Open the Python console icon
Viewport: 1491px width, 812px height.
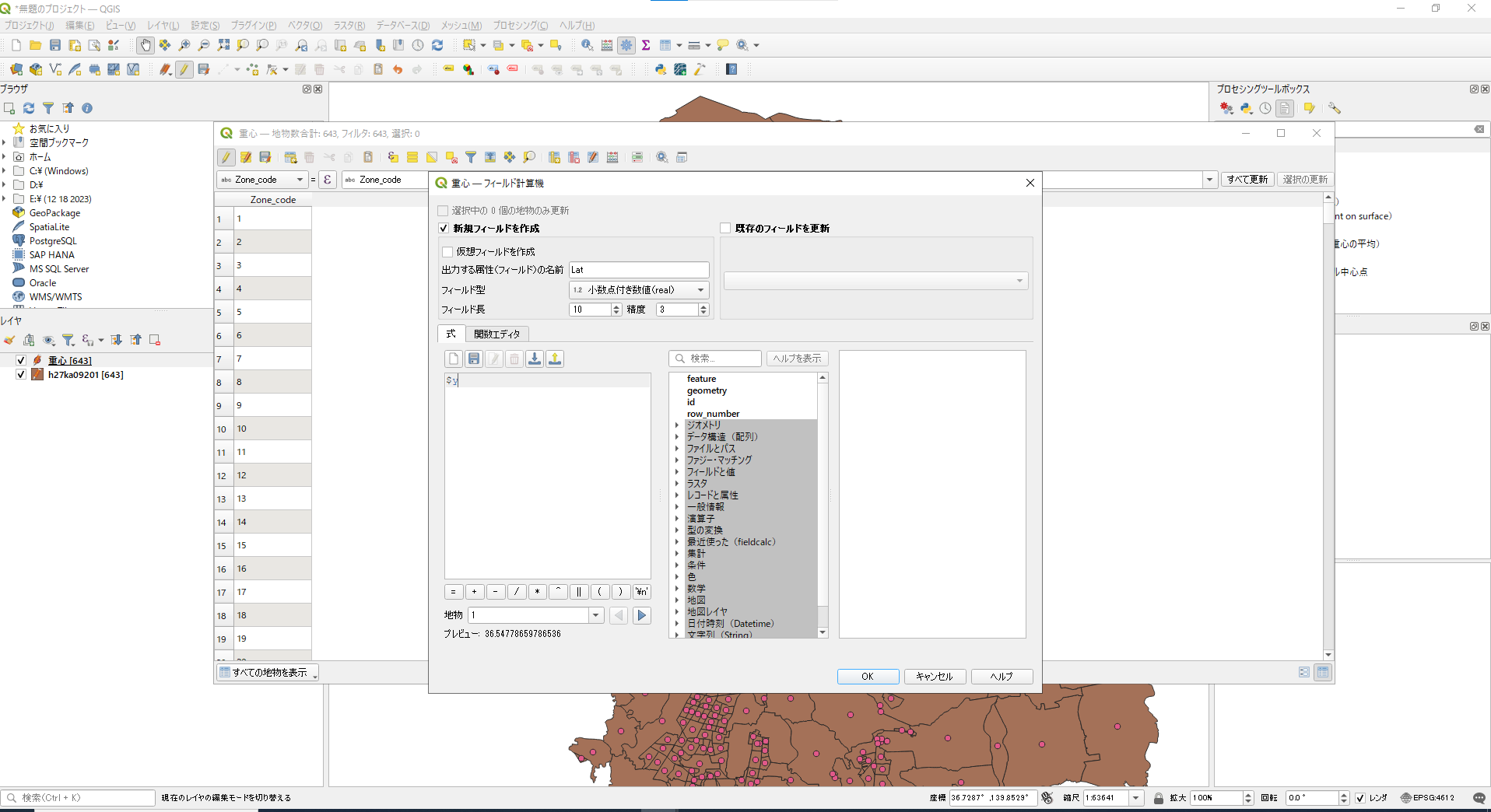tap(661, 69)
